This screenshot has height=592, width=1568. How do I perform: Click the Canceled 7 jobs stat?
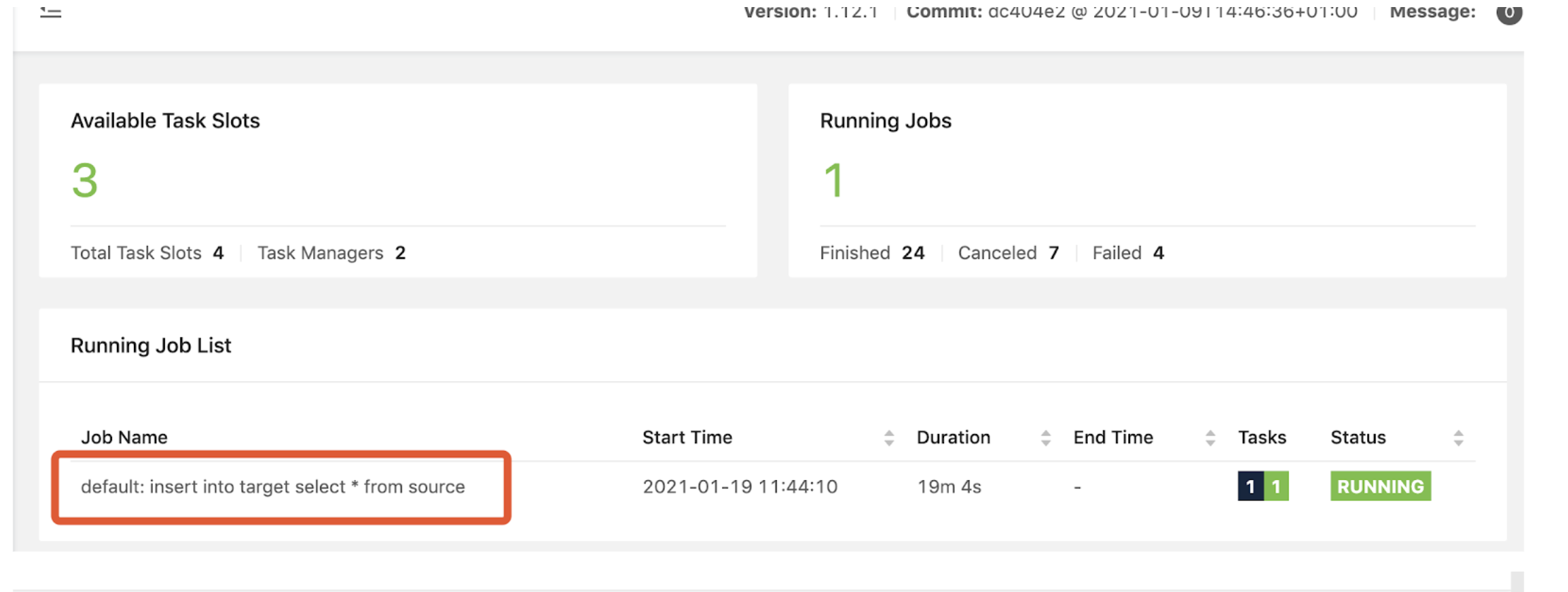1008,253
